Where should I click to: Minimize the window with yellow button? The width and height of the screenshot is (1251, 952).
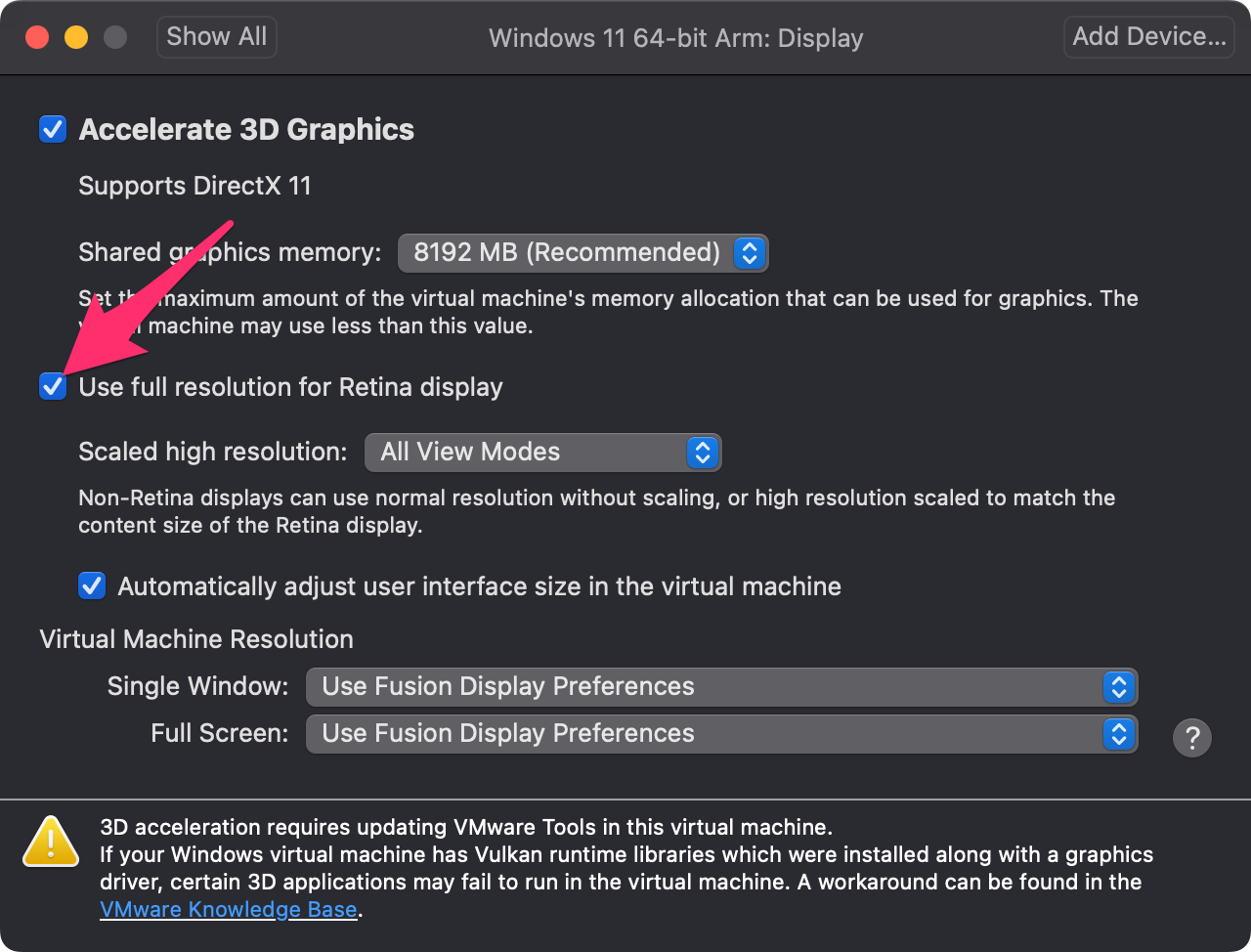(76, 37)
